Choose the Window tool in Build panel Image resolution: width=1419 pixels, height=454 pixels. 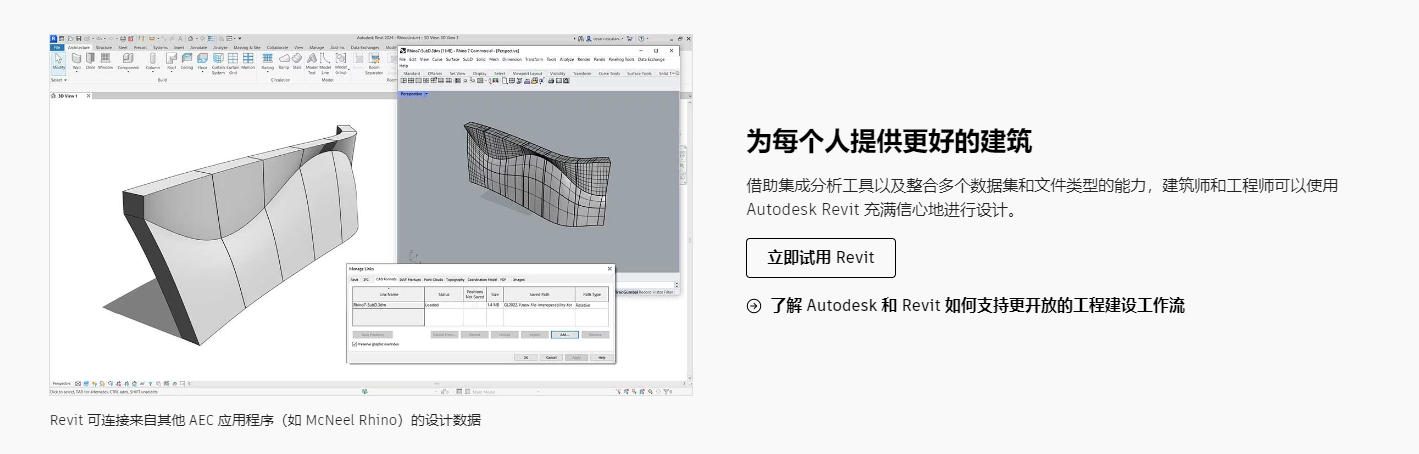(x=105, y=59)
